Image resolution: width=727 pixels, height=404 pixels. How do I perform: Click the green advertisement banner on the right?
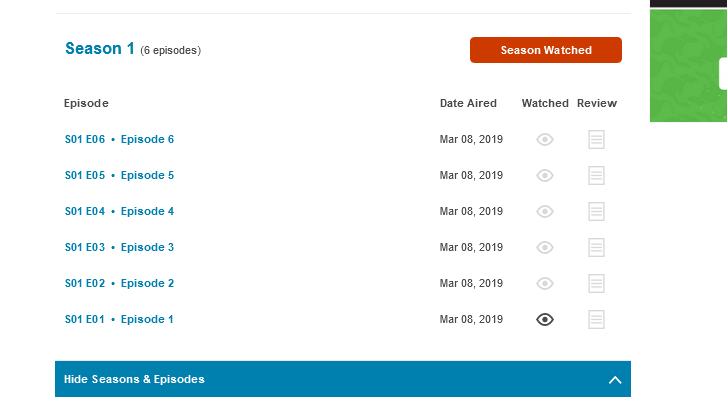pos(688,65)
